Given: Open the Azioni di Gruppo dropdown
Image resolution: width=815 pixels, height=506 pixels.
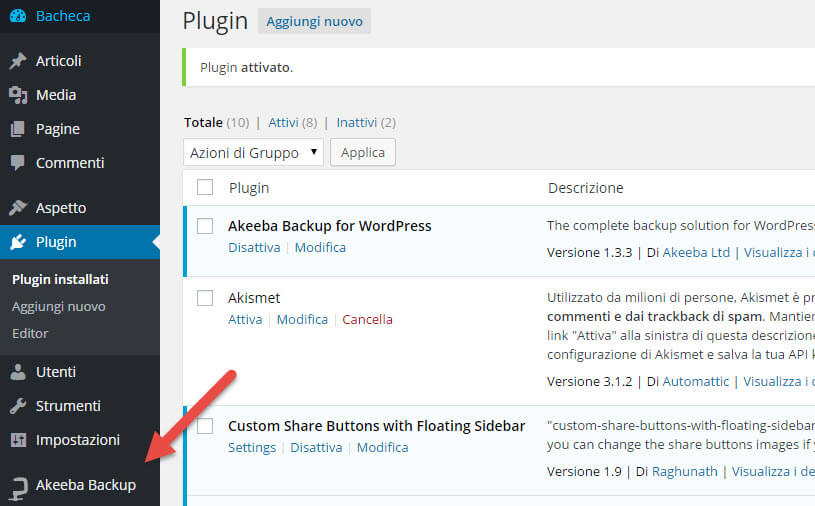Looking at the screenshot, I should click(253, 152).
